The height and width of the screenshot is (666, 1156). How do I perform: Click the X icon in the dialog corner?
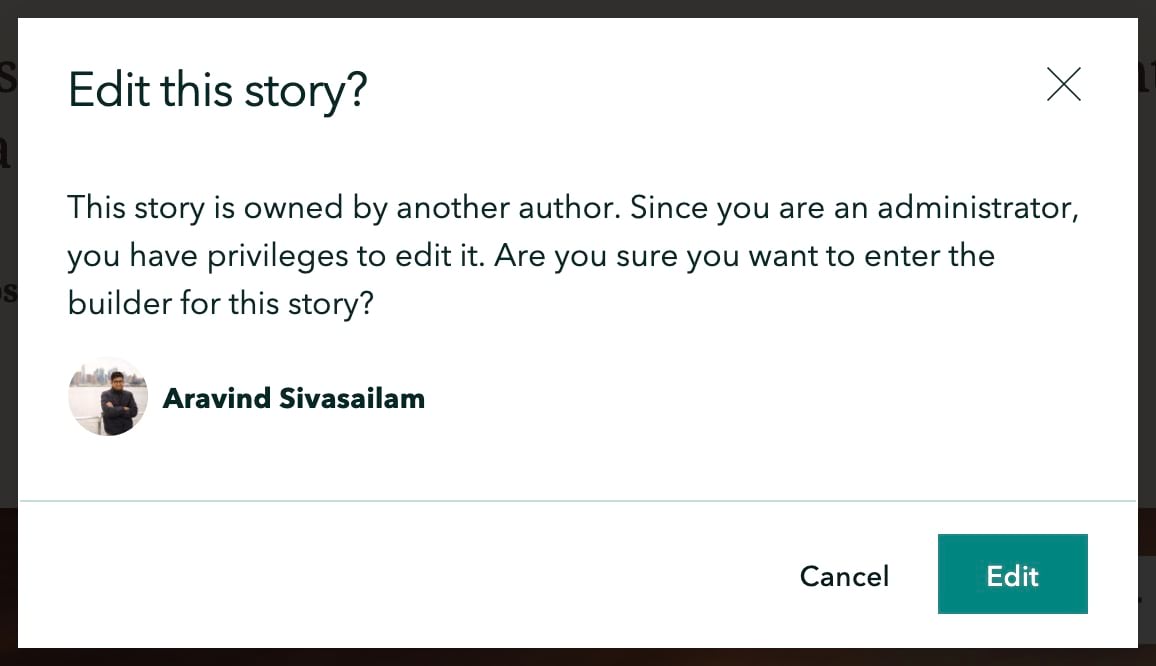coord(1063,85)
